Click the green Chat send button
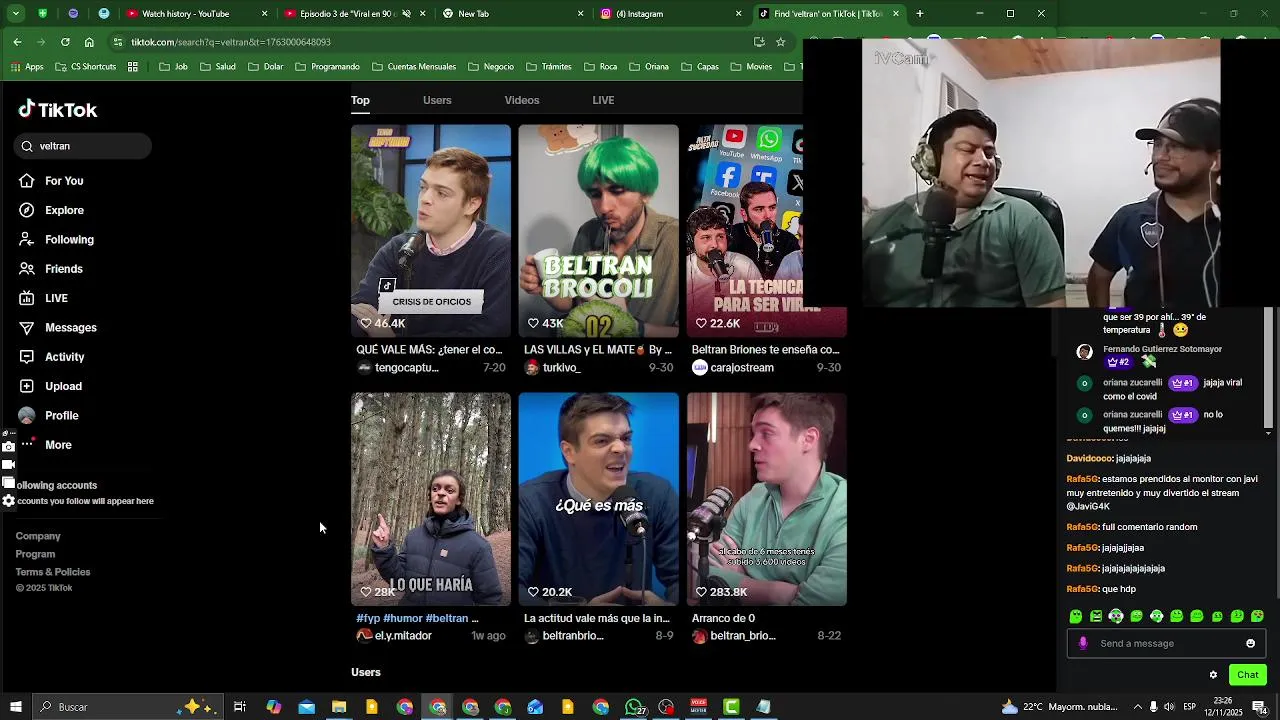 pos(1247,675)
